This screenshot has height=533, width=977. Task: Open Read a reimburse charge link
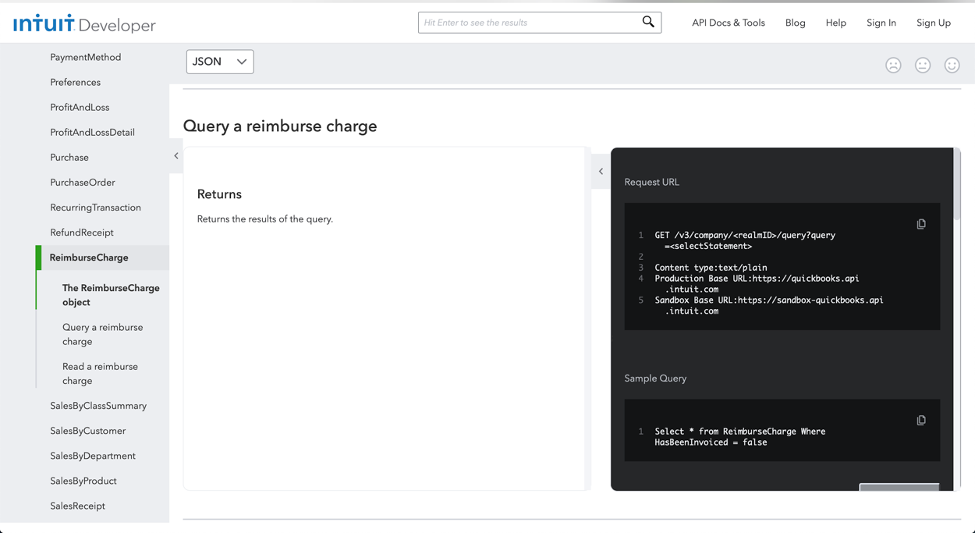[x=100, y=373]
